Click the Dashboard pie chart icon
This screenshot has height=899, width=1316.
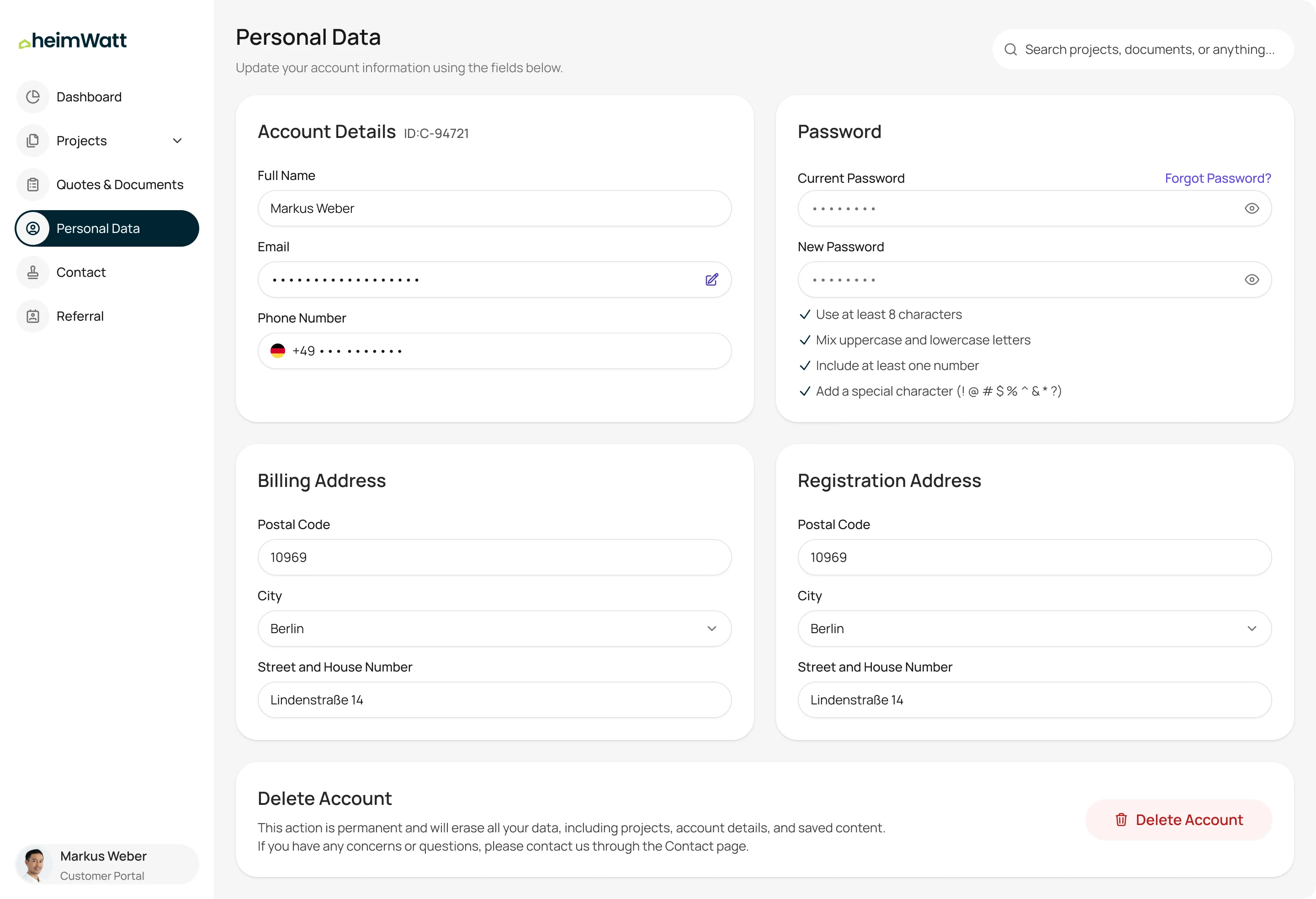(33, 97)
